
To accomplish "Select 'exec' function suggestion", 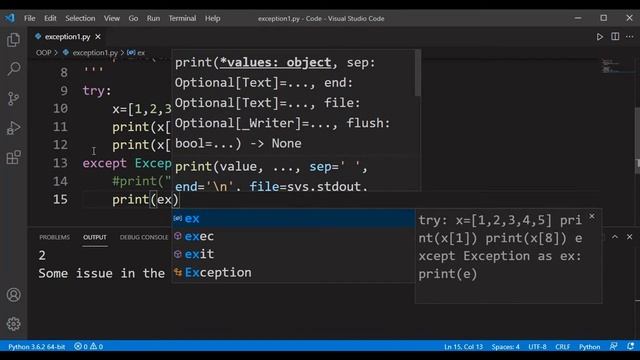I will [x=293, y=236].
